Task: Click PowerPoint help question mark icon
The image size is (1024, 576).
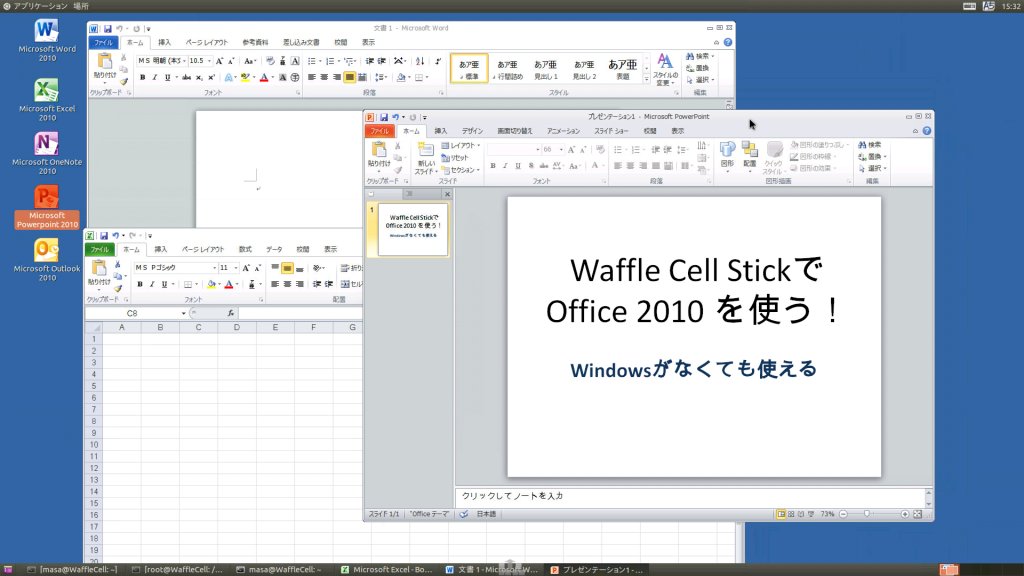Action: [927, 131]
